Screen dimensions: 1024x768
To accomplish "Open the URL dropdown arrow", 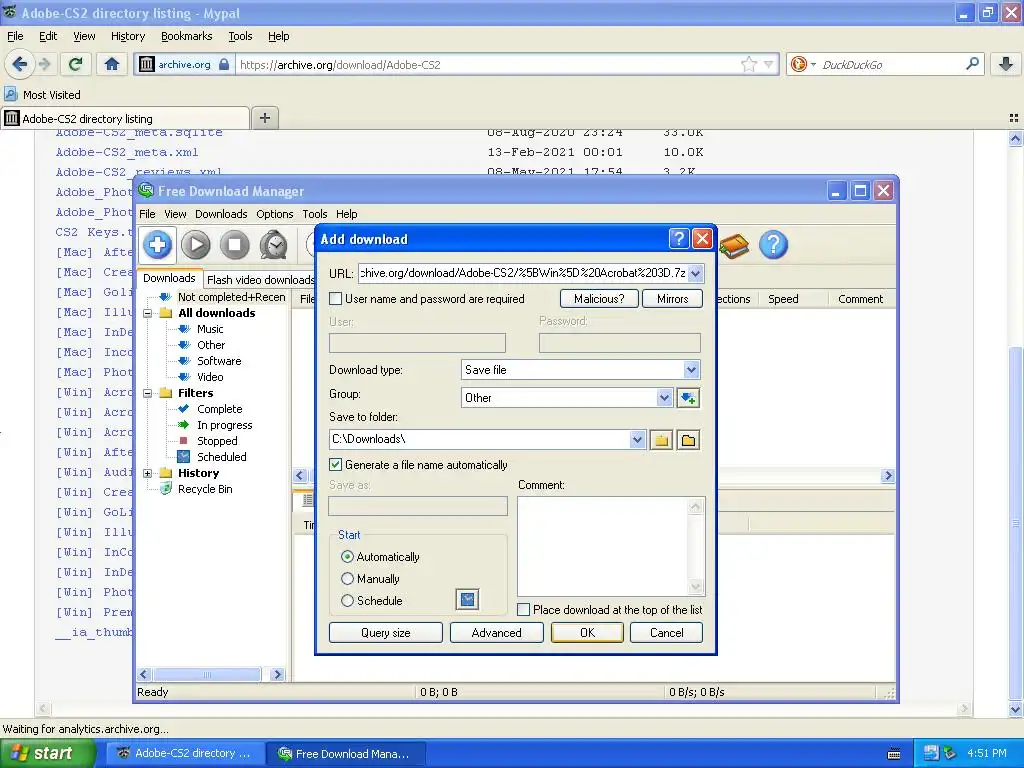I will pos(696,274).
